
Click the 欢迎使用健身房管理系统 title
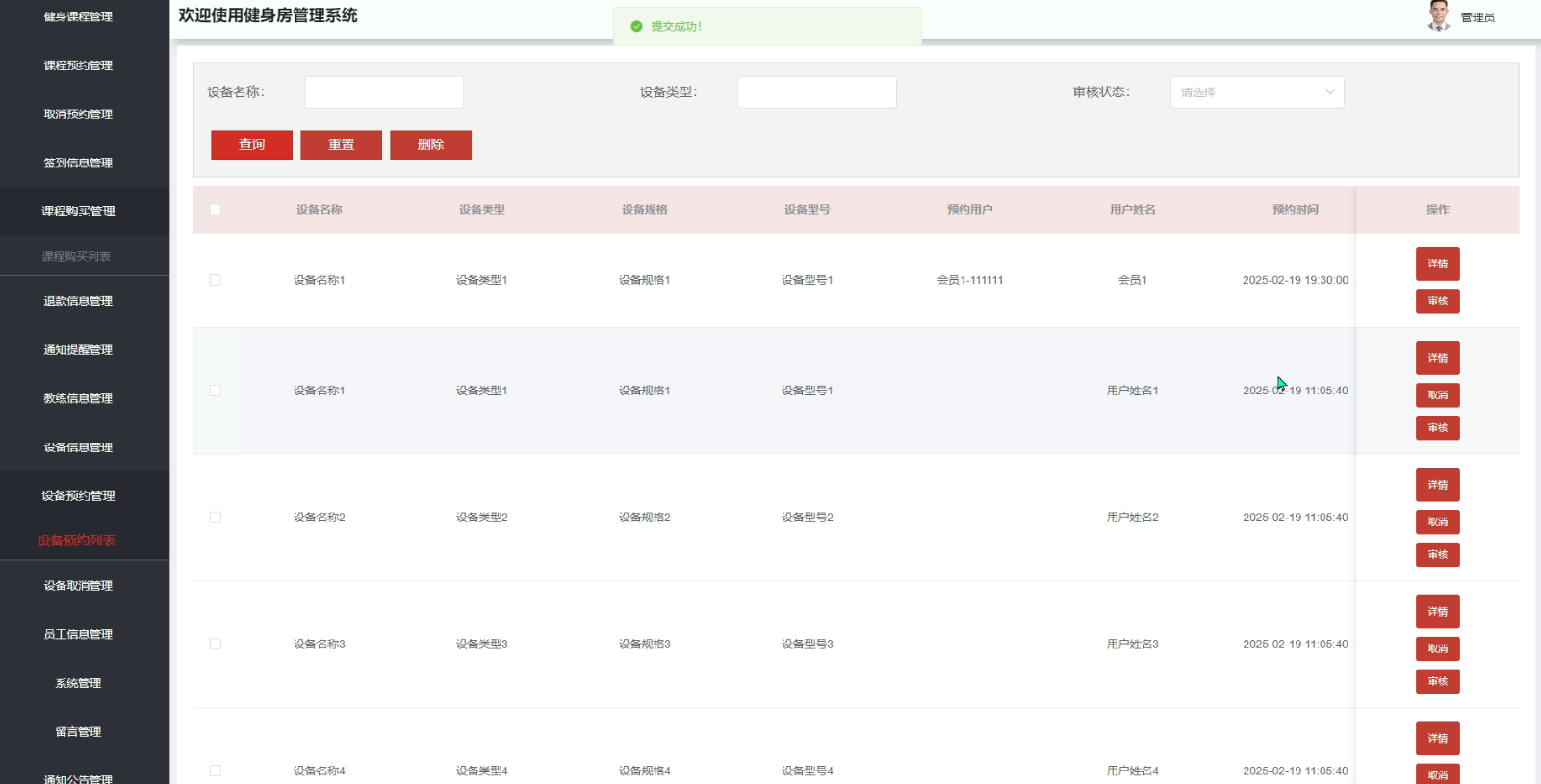click(268, 15)
